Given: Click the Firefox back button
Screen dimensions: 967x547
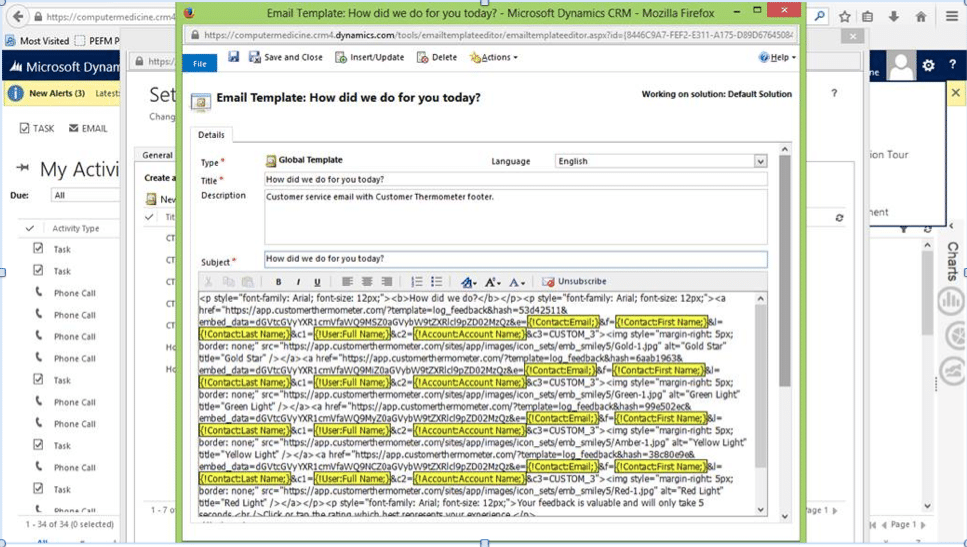Looking at the screenshot, I should pos(18,17).
